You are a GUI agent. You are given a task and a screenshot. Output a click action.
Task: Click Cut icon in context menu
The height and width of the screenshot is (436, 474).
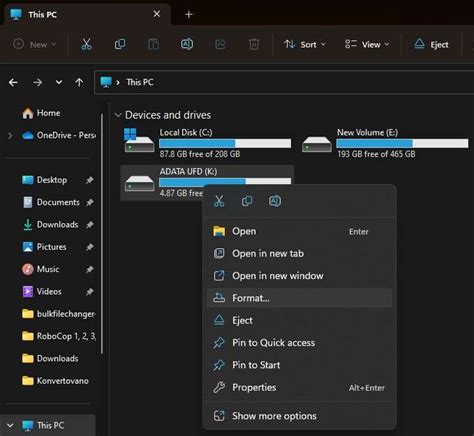219,201
